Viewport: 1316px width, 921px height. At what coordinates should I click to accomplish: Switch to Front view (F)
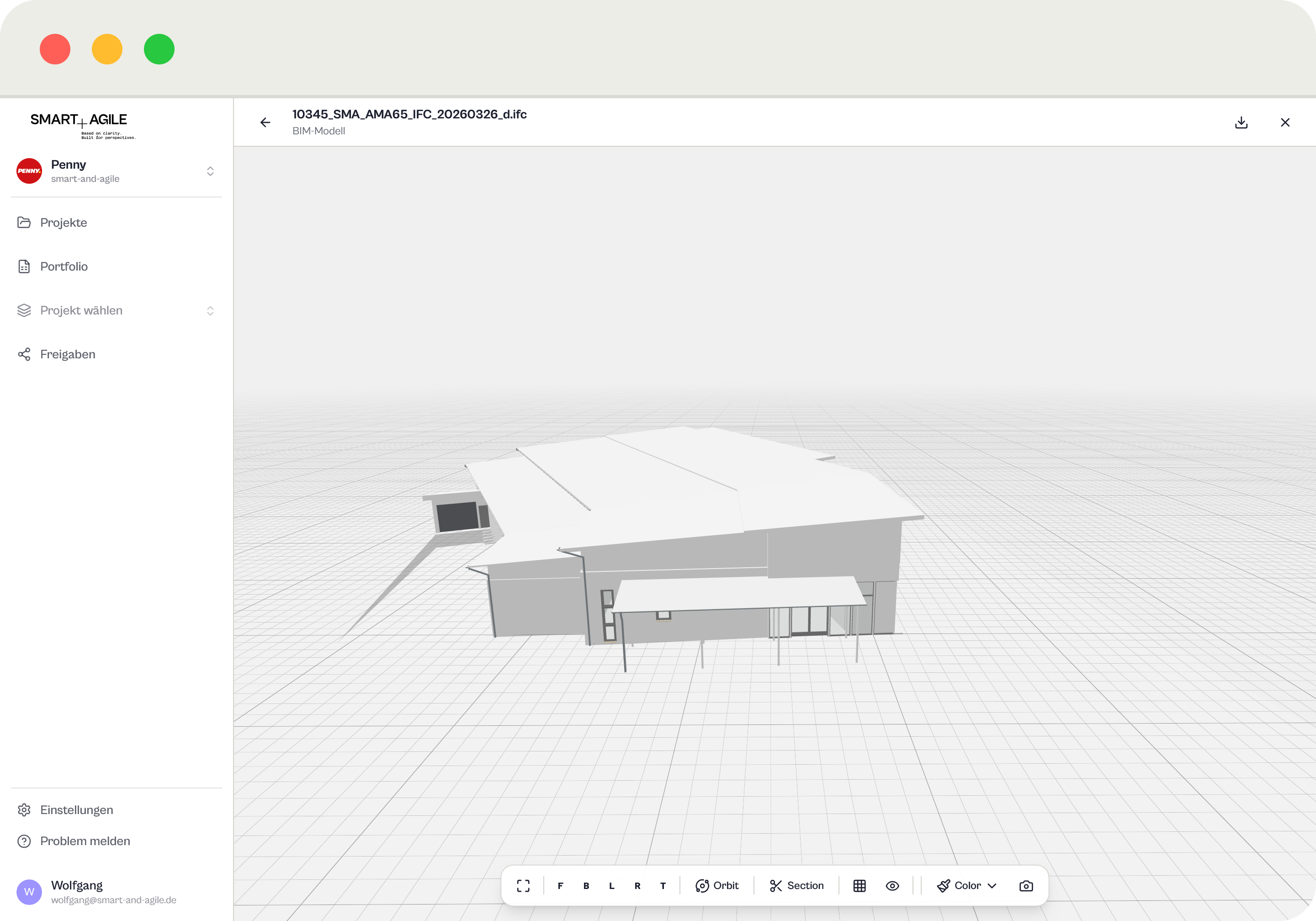(561, 886)
